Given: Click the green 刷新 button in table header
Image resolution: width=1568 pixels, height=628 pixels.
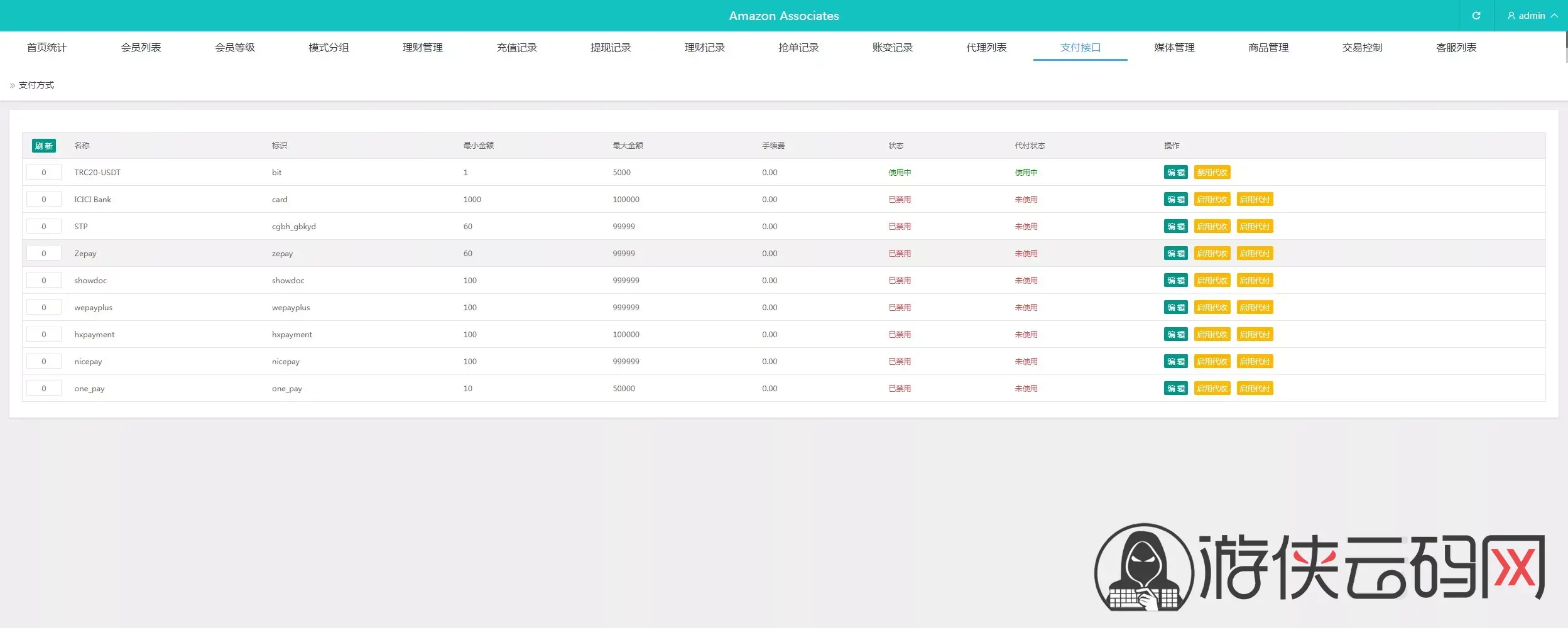Looking at the screenshot, I should pyautogui.click(x=44, y=146).
